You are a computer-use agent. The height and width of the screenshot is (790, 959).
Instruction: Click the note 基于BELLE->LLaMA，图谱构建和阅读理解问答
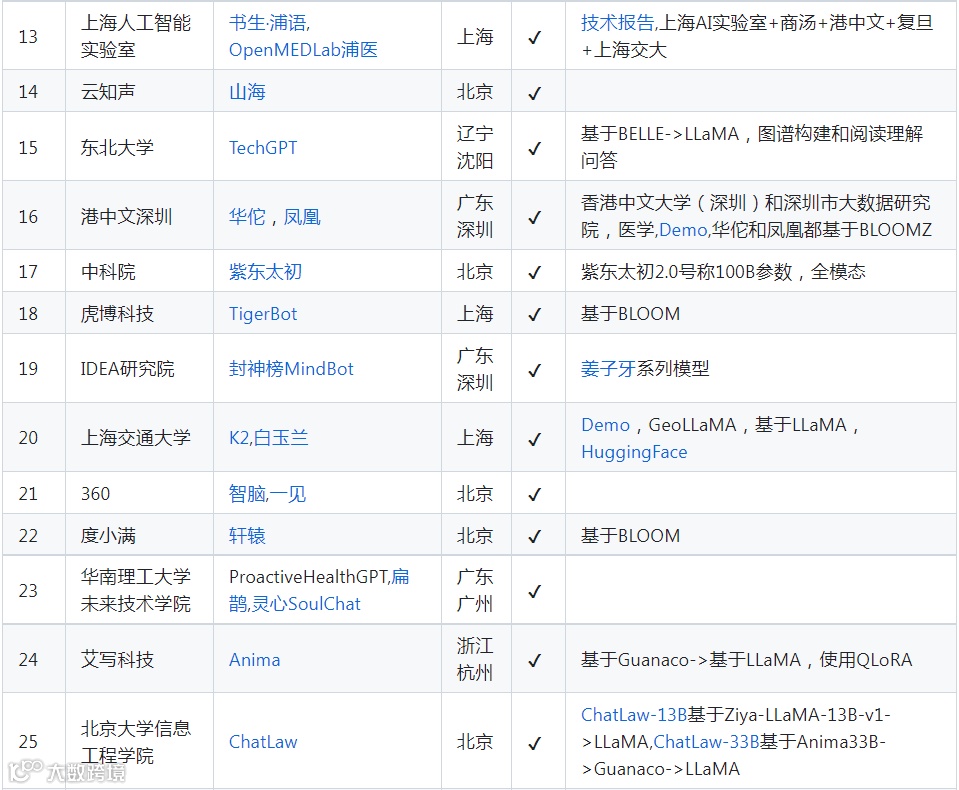pos(752,147)
